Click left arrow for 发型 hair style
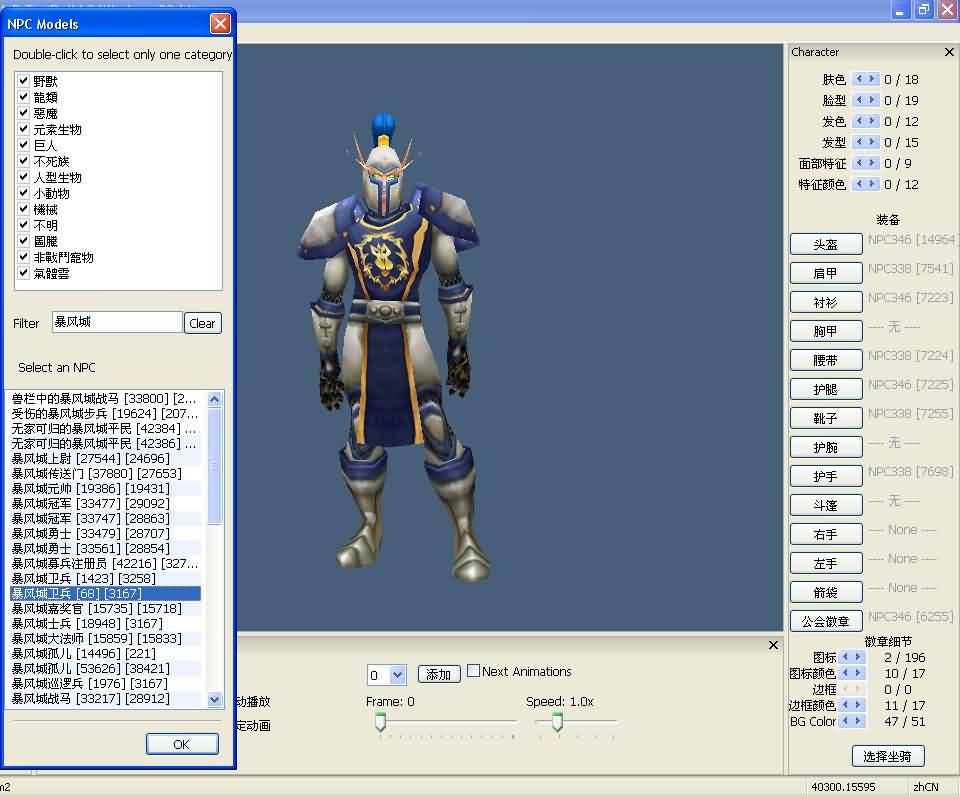The image size is (960, 797). (859, 142)
